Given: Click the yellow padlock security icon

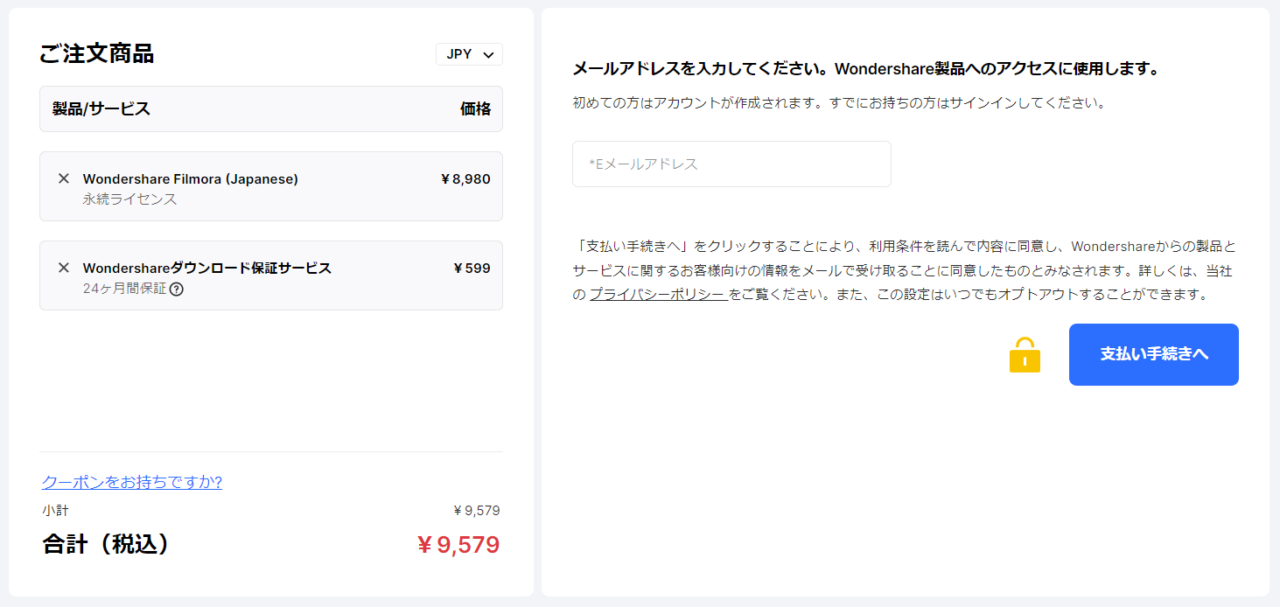Looking at the screenshot, I should (1024, 355).
